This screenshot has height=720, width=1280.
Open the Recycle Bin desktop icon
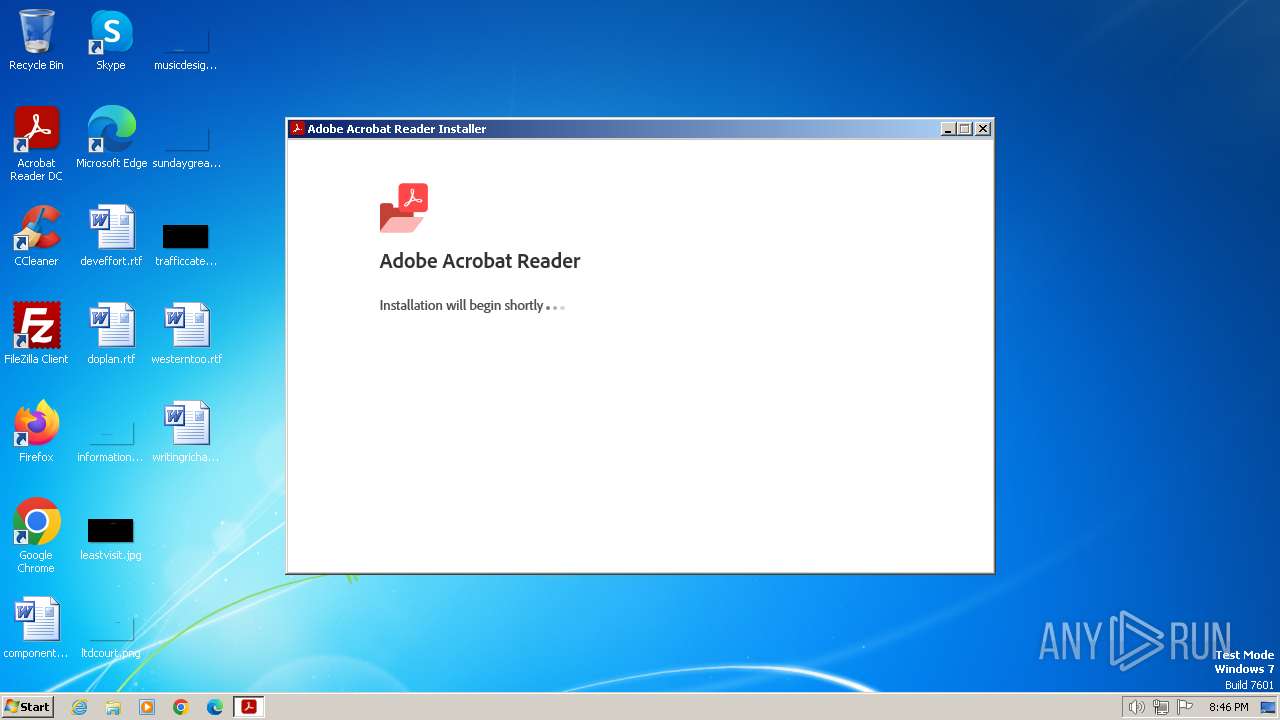click(36, 40)
